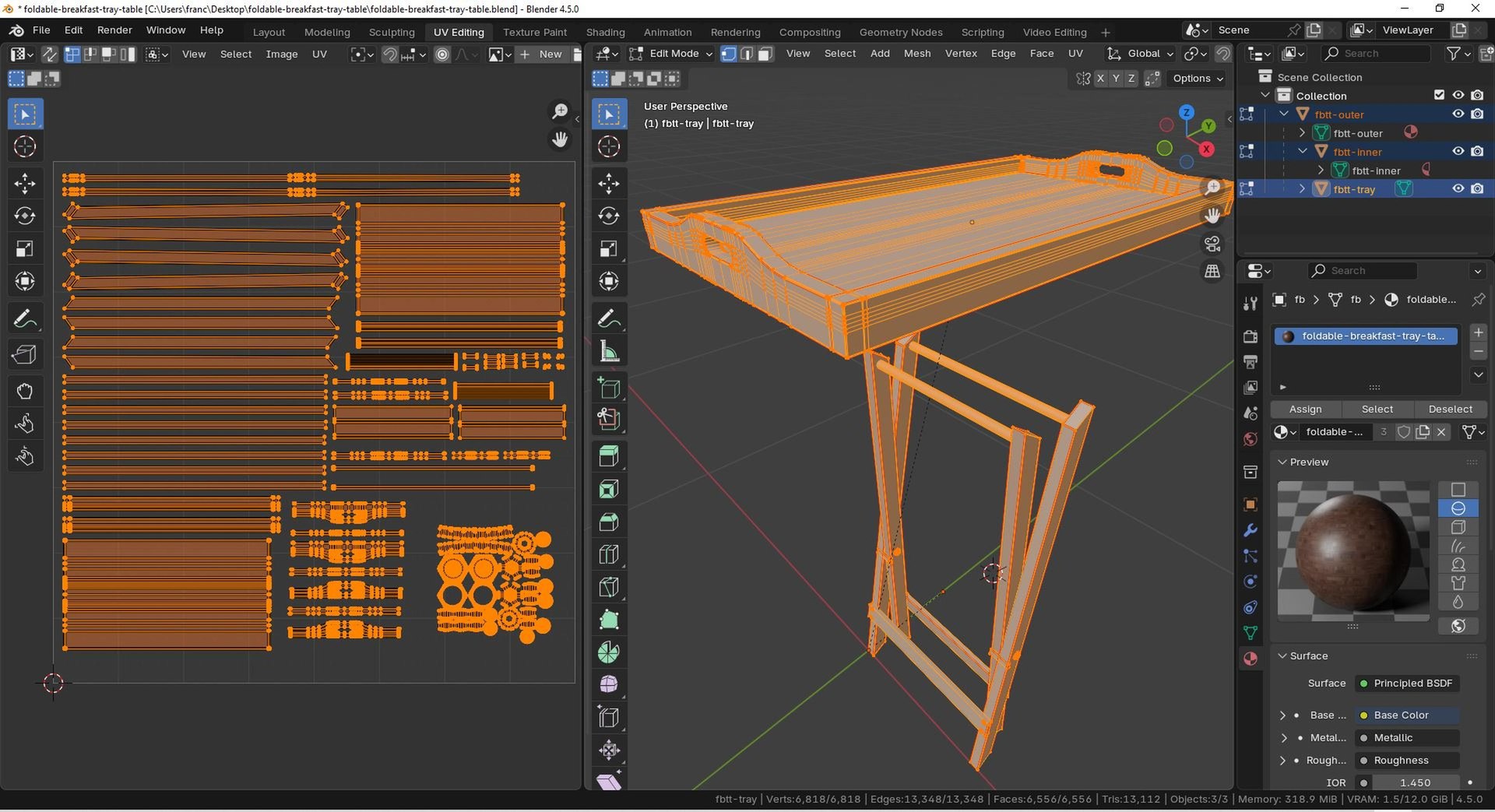
Task: Select the Knife tool in 3D viewport toolbar
Action: (609, 587)
